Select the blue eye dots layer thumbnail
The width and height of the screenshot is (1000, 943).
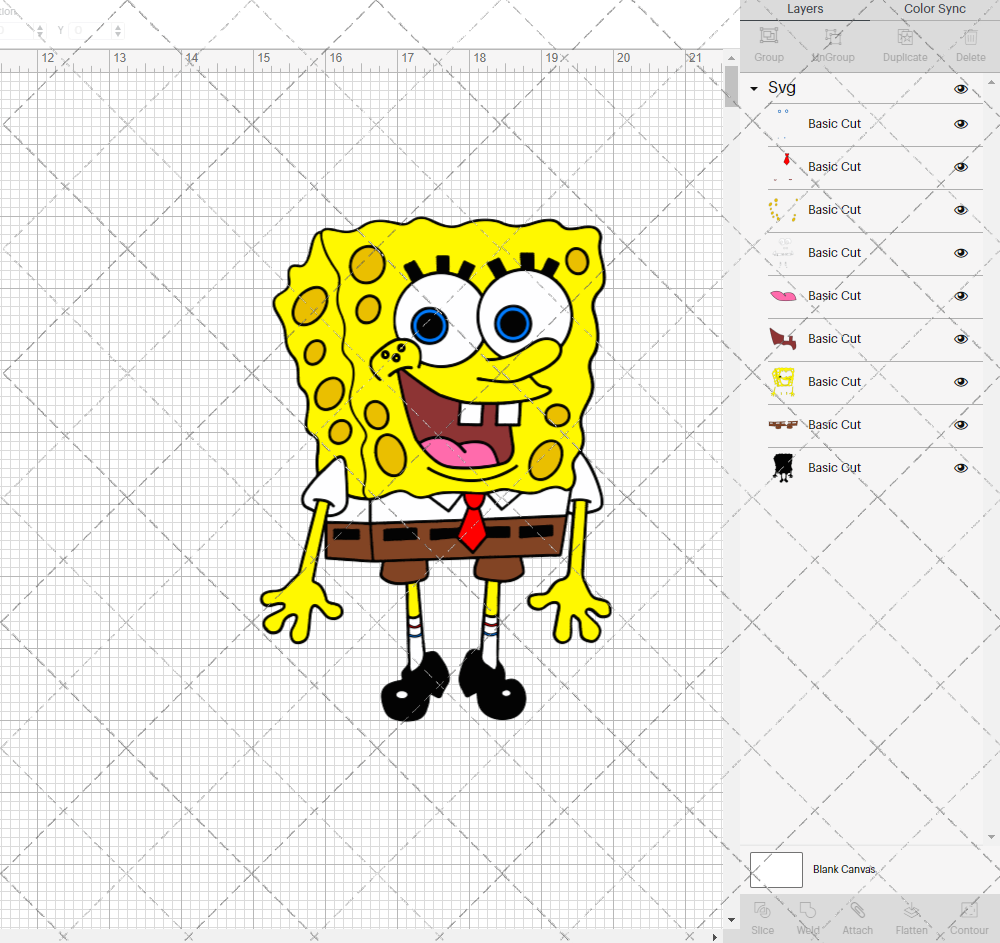pos(783,124)
